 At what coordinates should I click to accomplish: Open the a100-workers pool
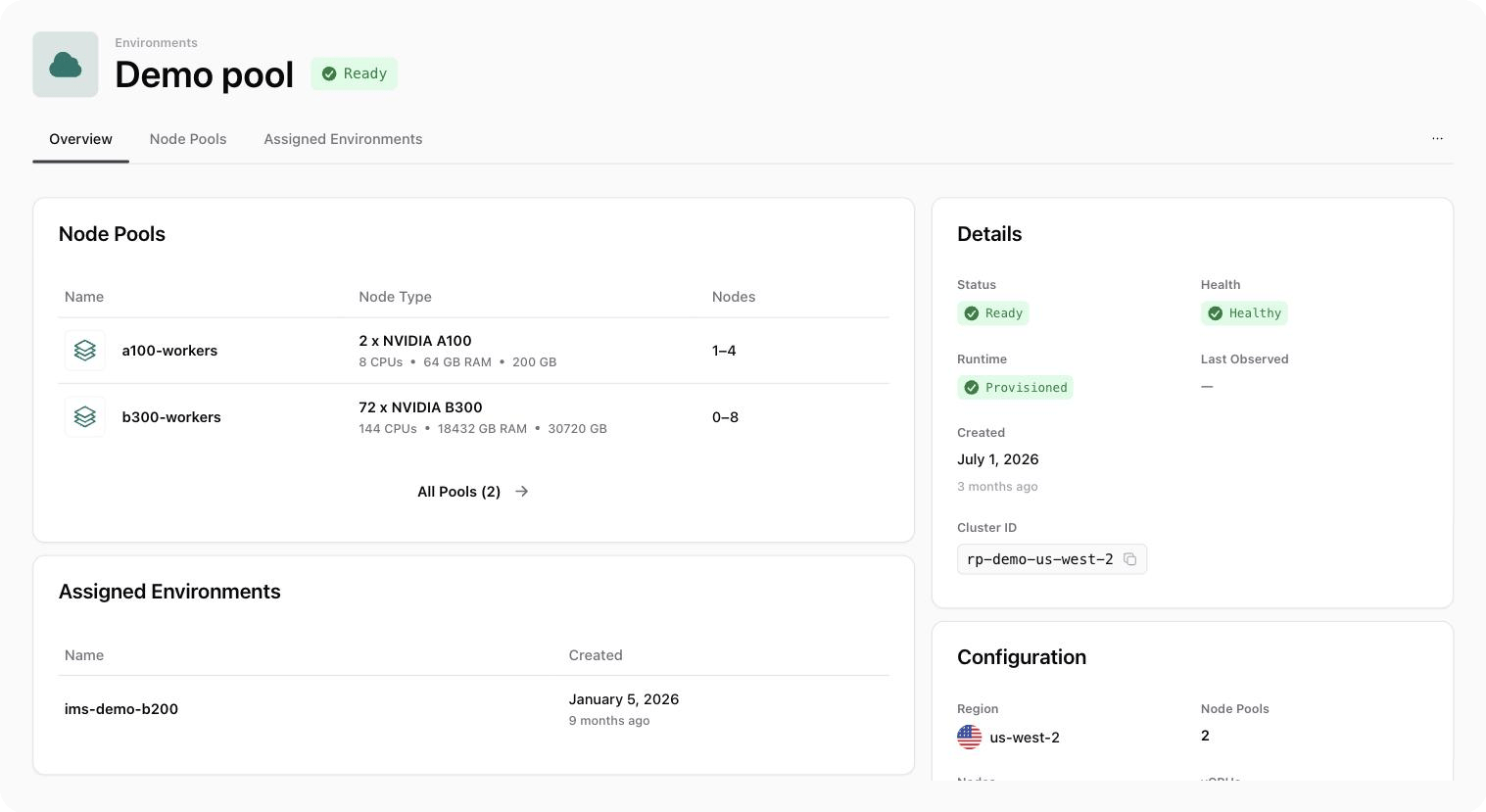point(169,351)
